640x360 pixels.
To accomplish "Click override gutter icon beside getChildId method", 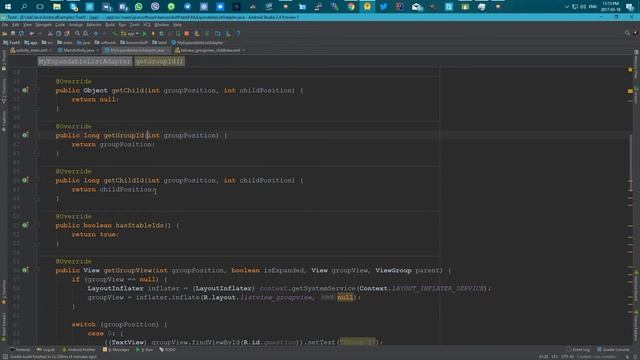I will coord(25,180).
